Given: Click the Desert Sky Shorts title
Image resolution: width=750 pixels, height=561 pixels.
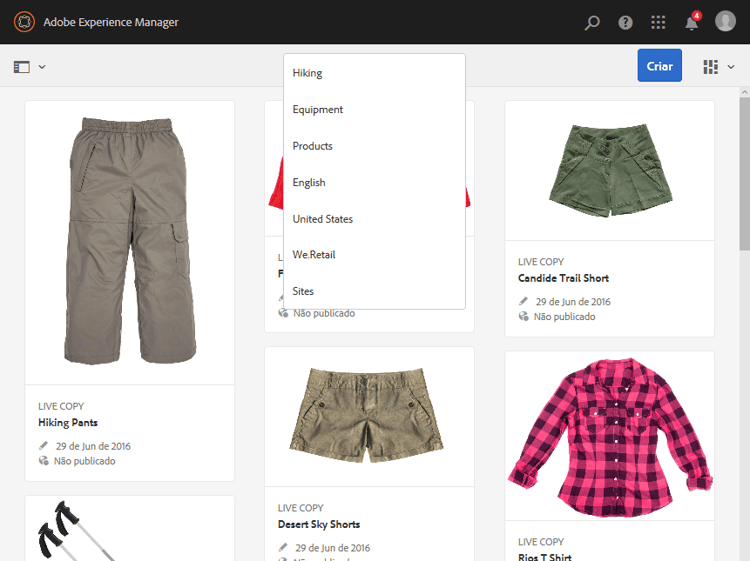Looking at the screenshot, I should (x=319, y=524).
